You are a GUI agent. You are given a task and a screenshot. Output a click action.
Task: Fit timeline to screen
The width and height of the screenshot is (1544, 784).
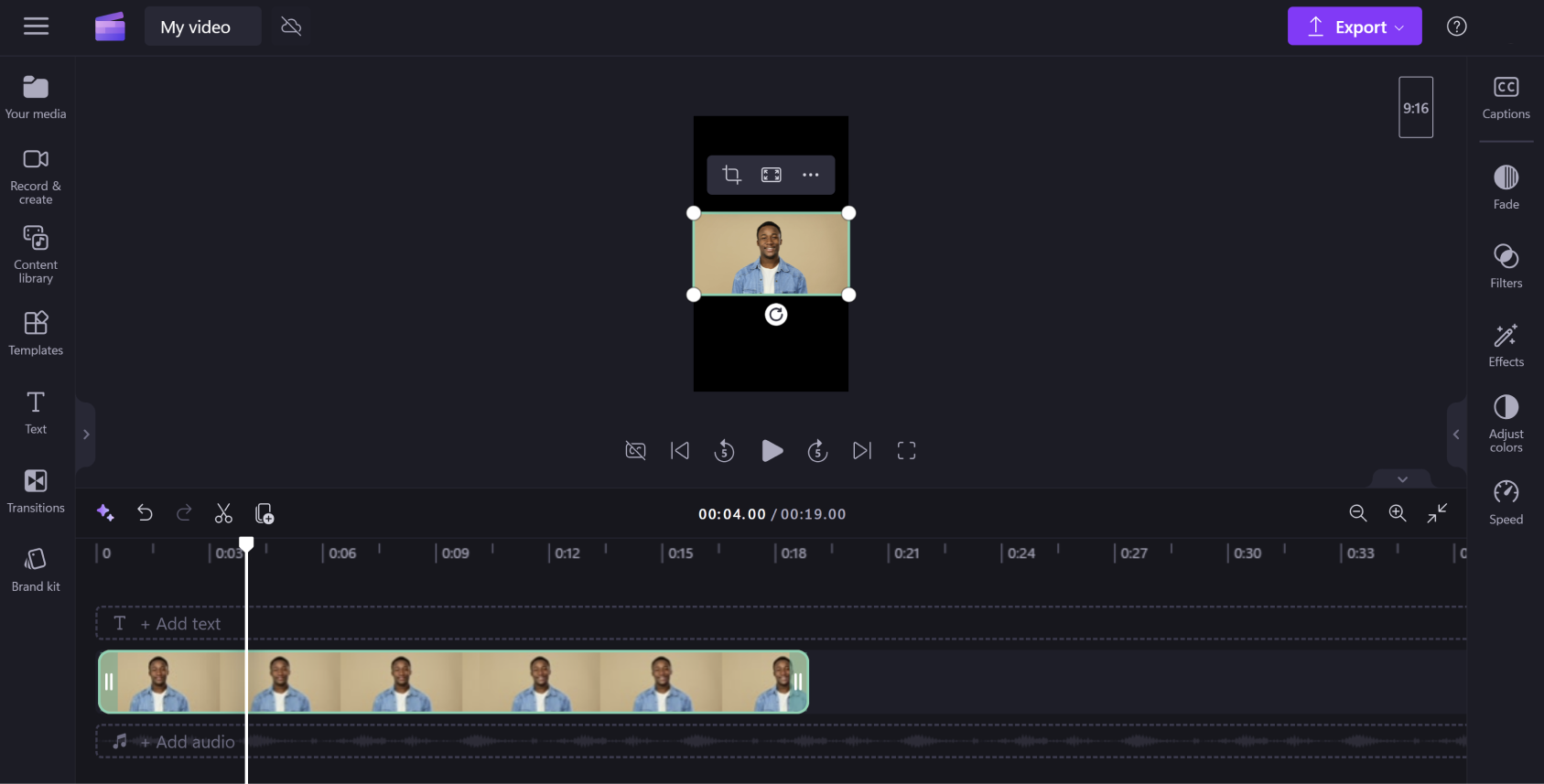coord(1437,513)
